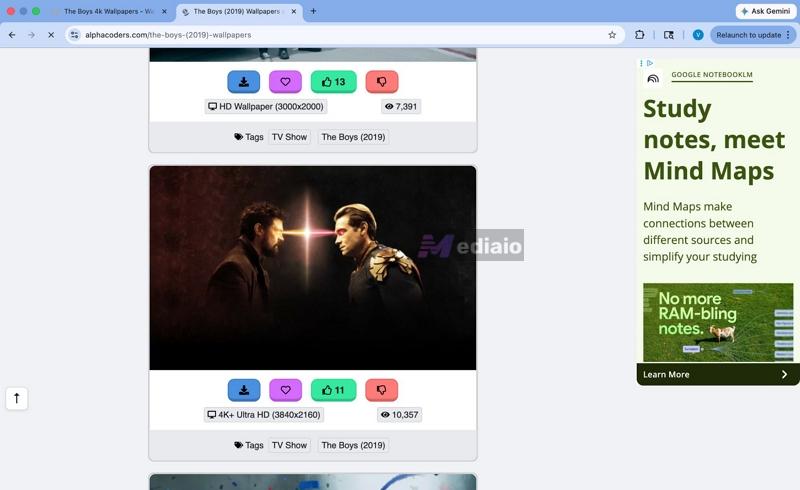Screen dimensions: 800x490
Task: Go forward using browser forward arrow
Action: [32, 35]
